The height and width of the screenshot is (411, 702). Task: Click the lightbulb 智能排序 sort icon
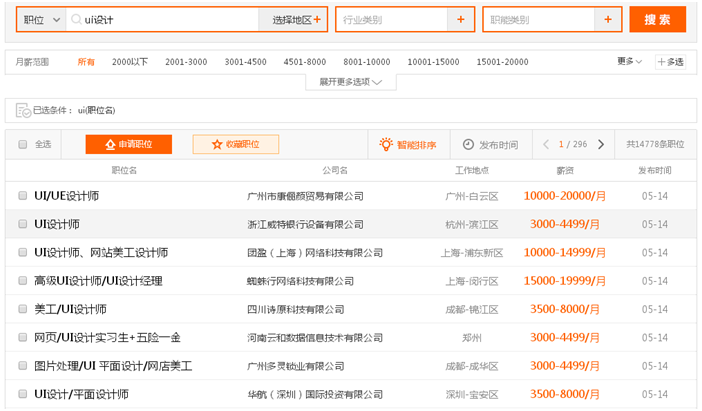[385, 144]
